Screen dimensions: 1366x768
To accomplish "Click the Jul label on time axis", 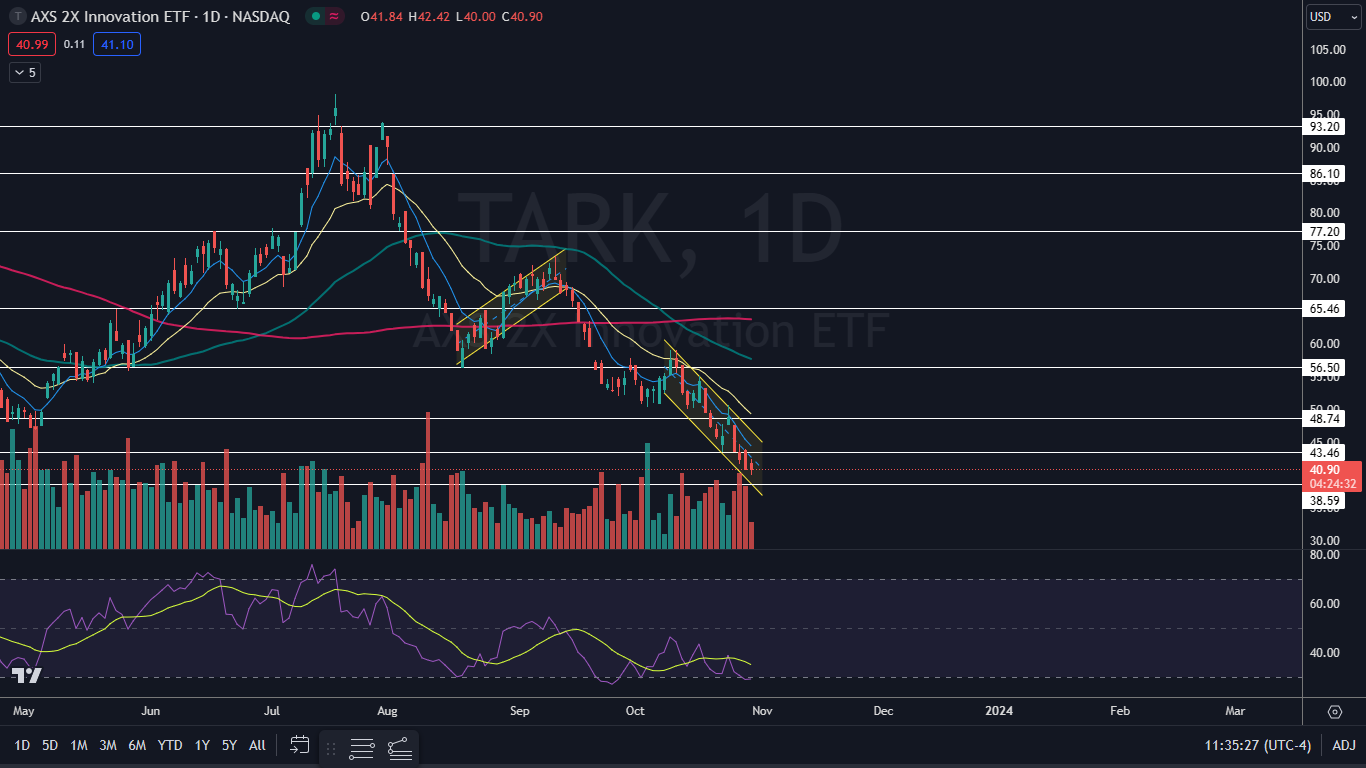I will [272, 711].
